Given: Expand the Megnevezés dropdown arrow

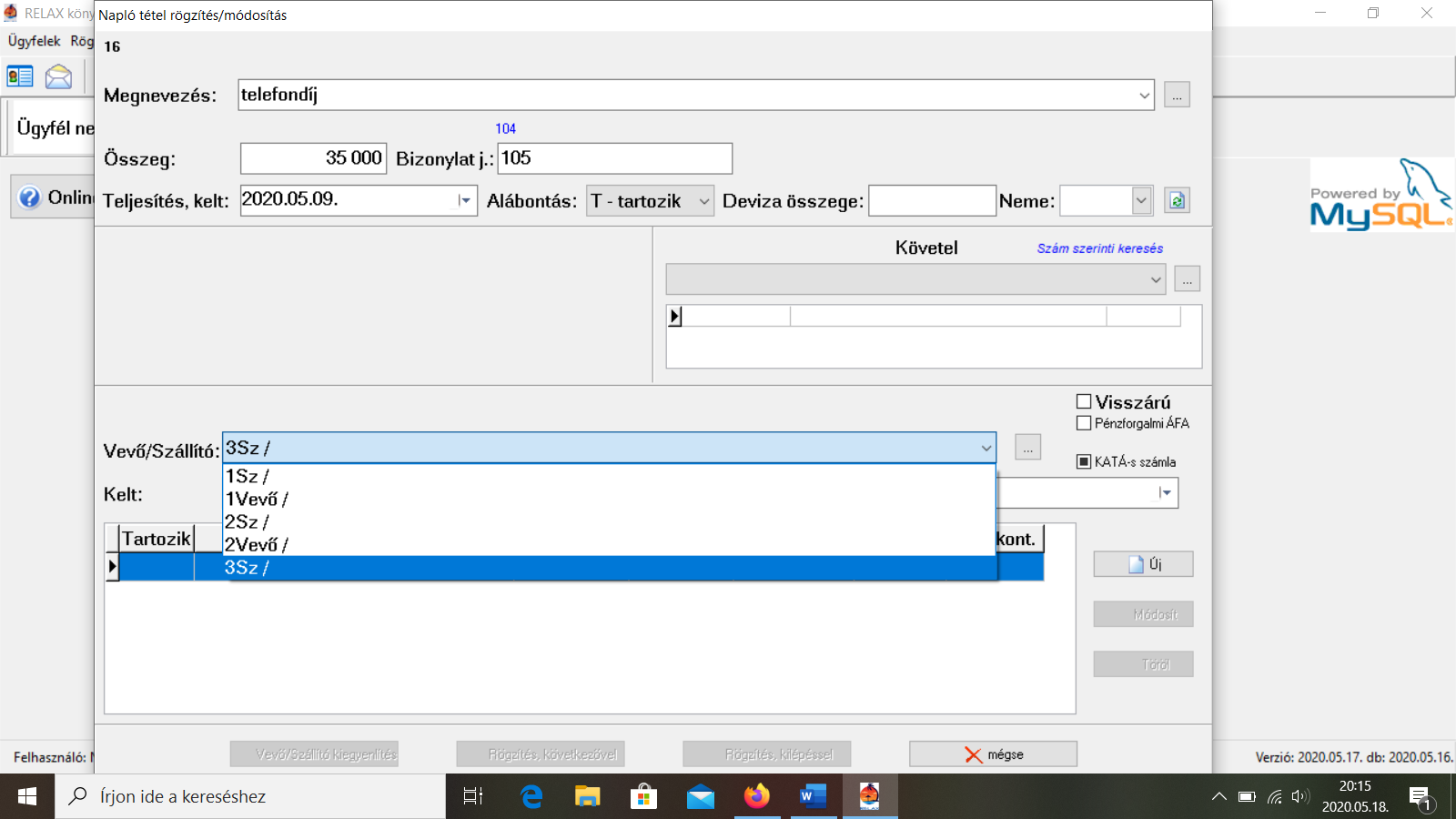Looking at the screenshot, I should coord(1144,95).
